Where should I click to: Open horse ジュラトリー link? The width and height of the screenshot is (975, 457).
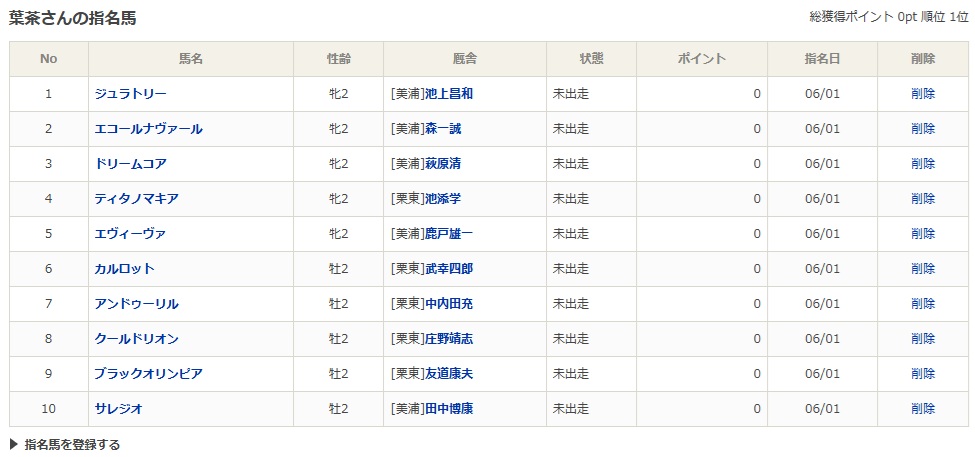click(x=131, y=94)
